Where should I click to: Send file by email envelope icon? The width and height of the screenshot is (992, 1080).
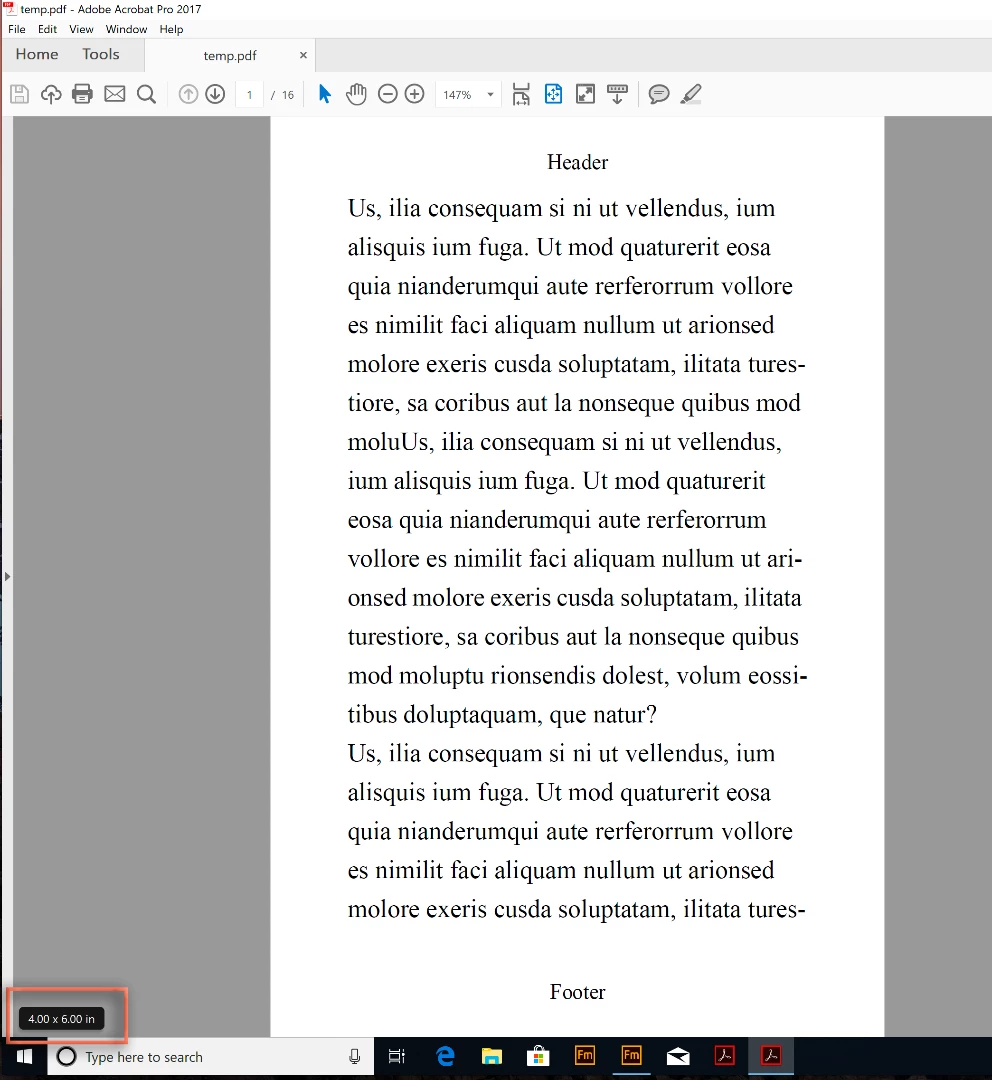coord(114,94)
